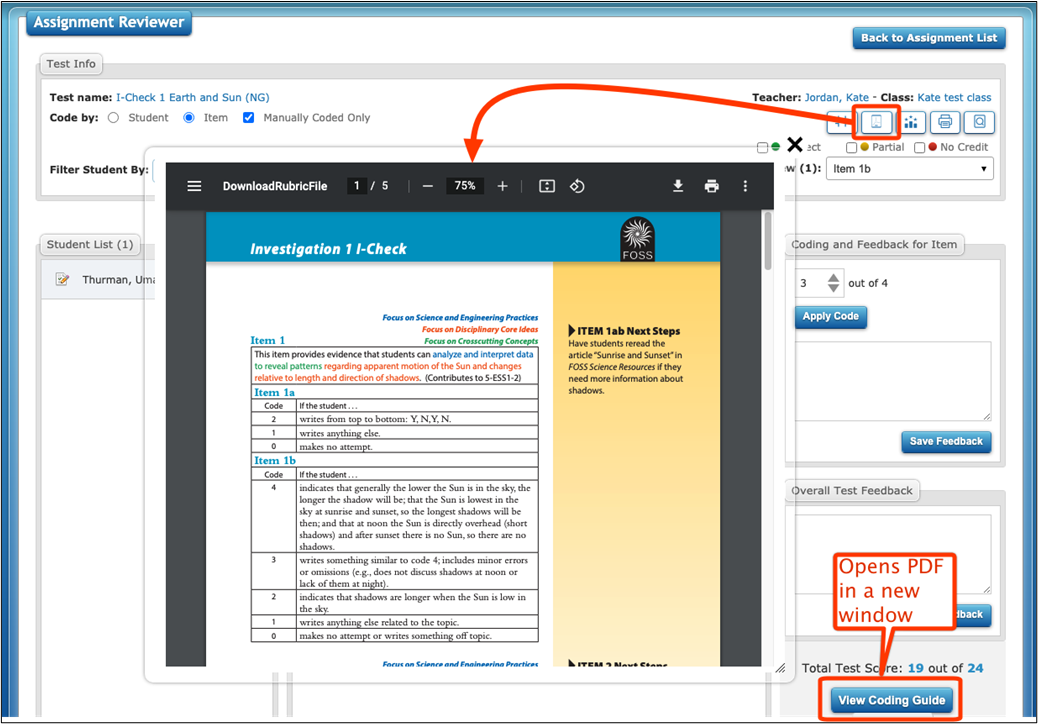1038x724 pixels.
Task: Check the No Credit filter checkbox
Action: click(x=920, y=146)
